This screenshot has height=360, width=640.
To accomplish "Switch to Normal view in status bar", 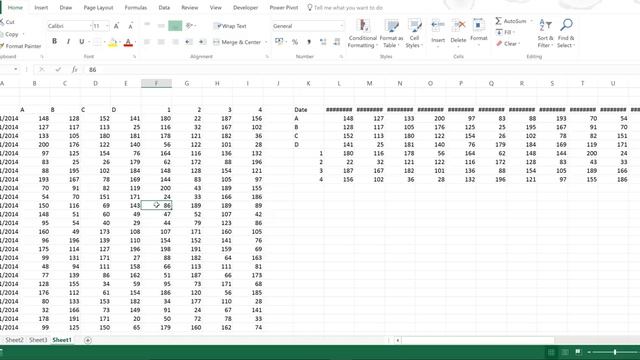I will coord(551,352).
